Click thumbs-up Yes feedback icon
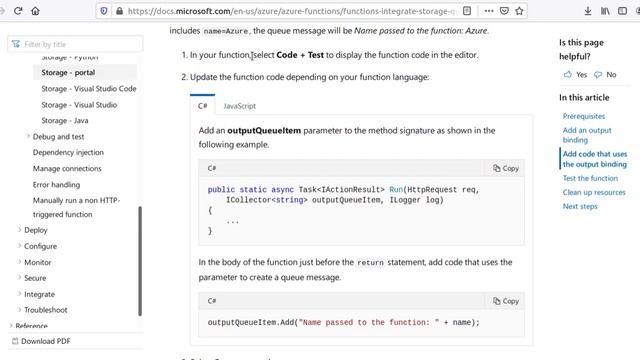This screenshot has height=360, width=640. coord(568,74)
